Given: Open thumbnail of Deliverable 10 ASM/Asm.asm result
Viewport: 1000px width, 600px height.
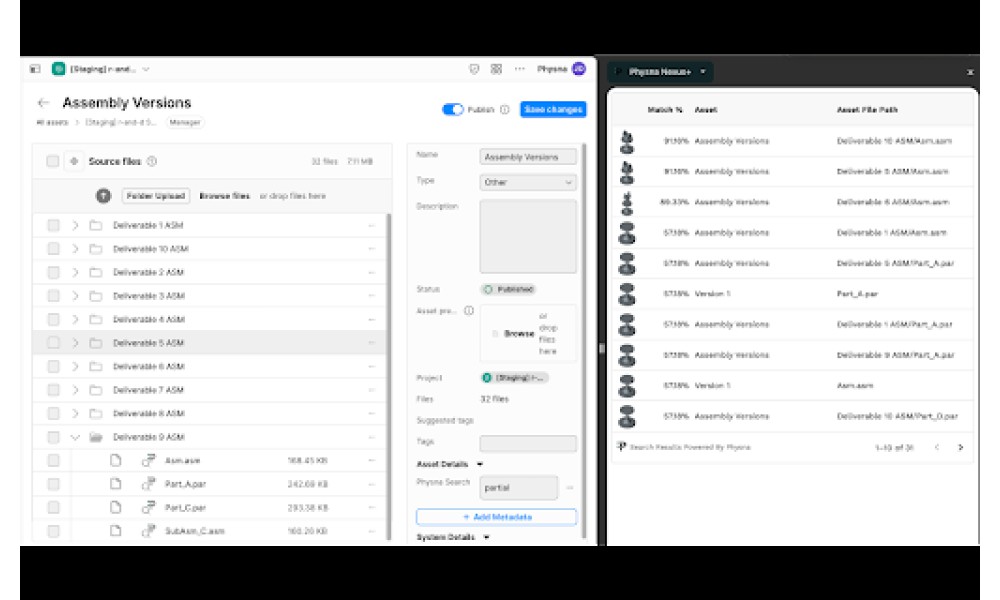Looking at the screenshot, I should (x=627, y=142).
